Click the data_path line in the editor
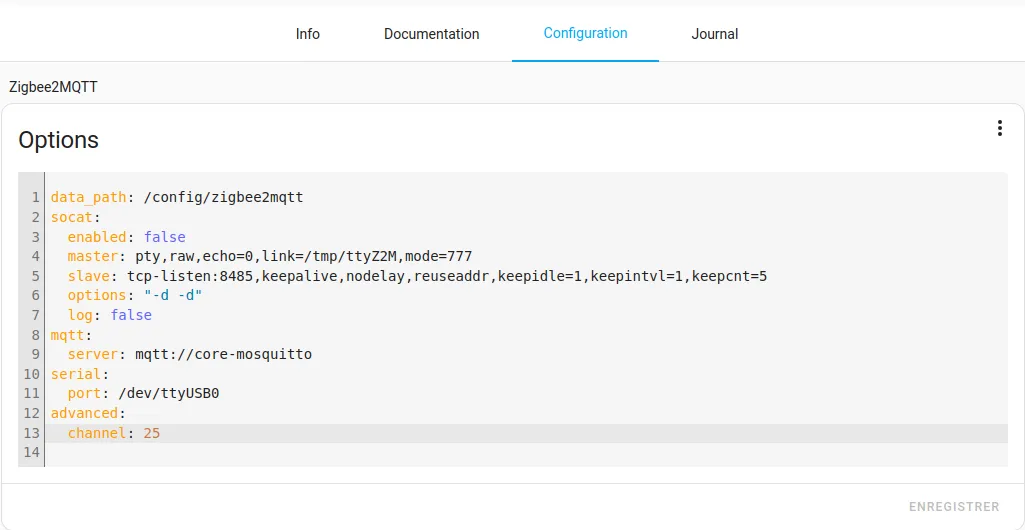 177,197
